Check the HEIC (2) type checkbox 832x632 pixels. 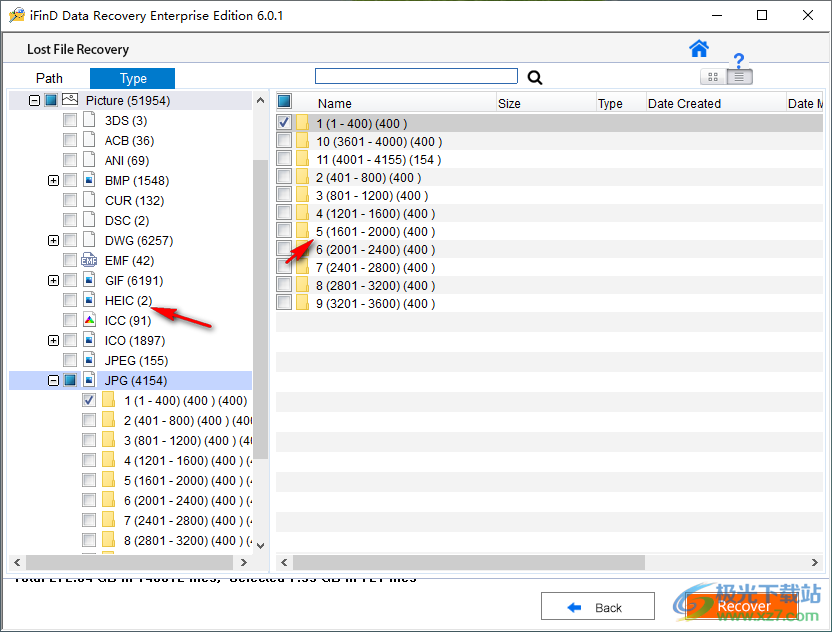70,300
